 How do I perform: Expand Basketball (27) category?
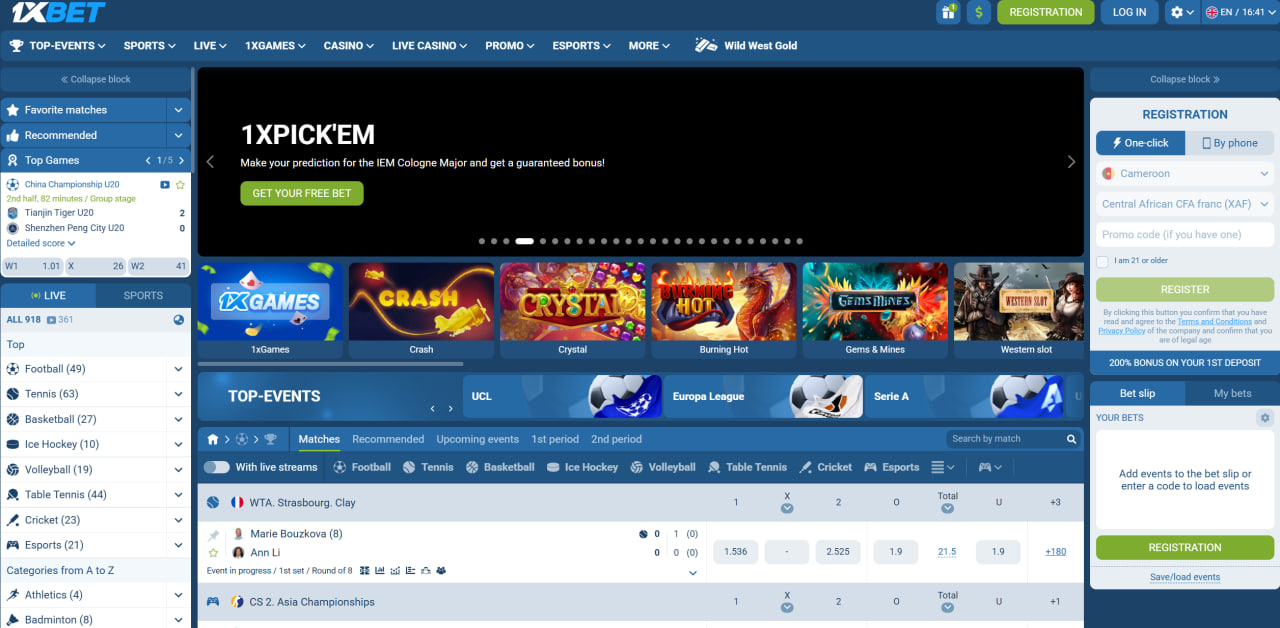[178, 419]
